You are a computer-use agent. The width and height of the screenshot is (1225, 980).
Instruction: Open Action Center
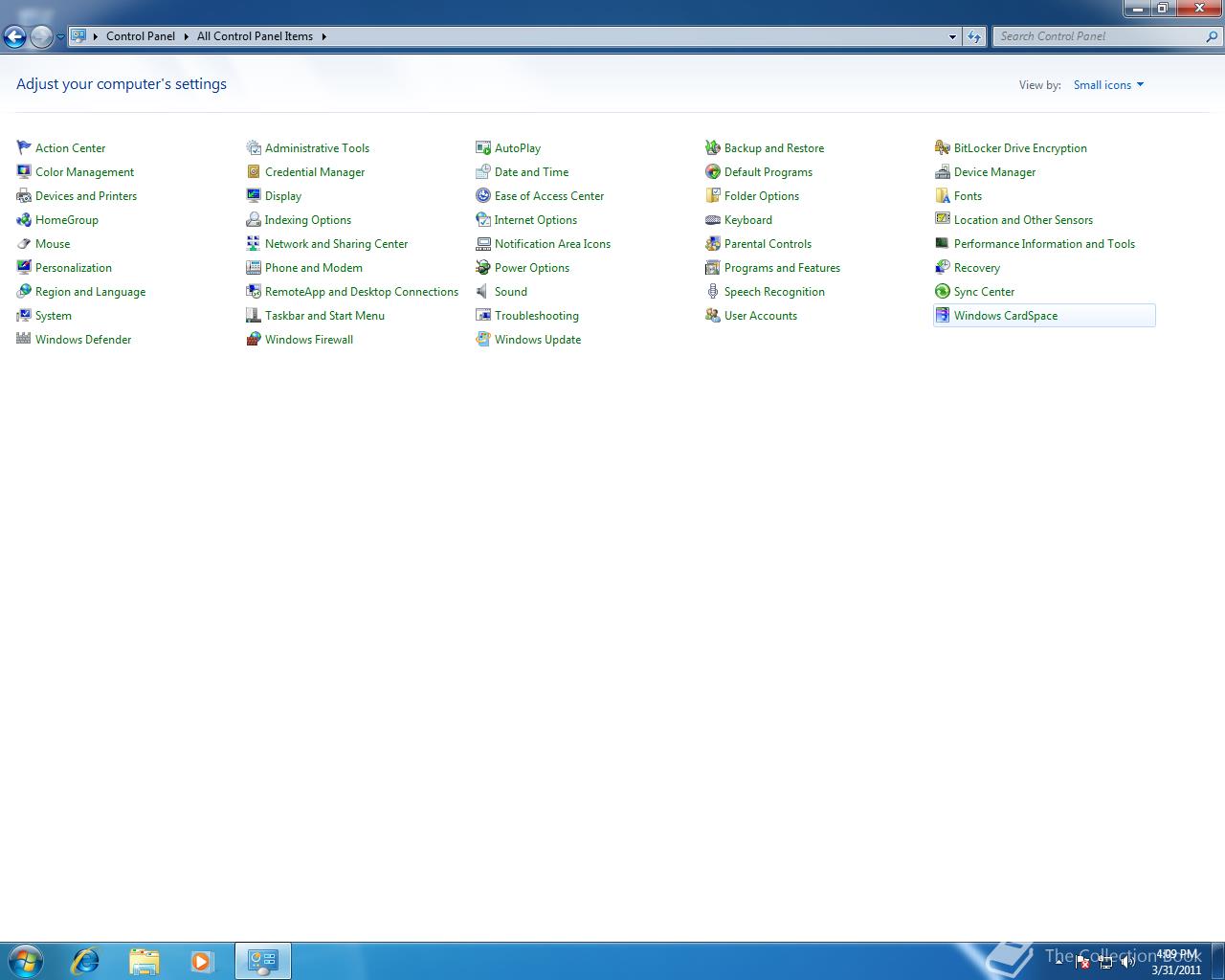pyautogui.click(x=70, y=147)
